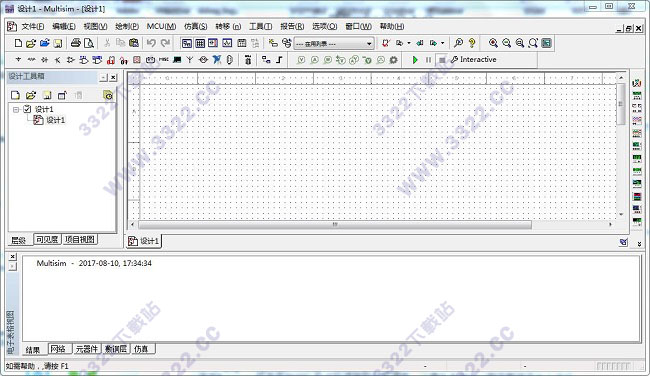
Task: Place an RF antenna component icon
Action: (x=190, y=60)
